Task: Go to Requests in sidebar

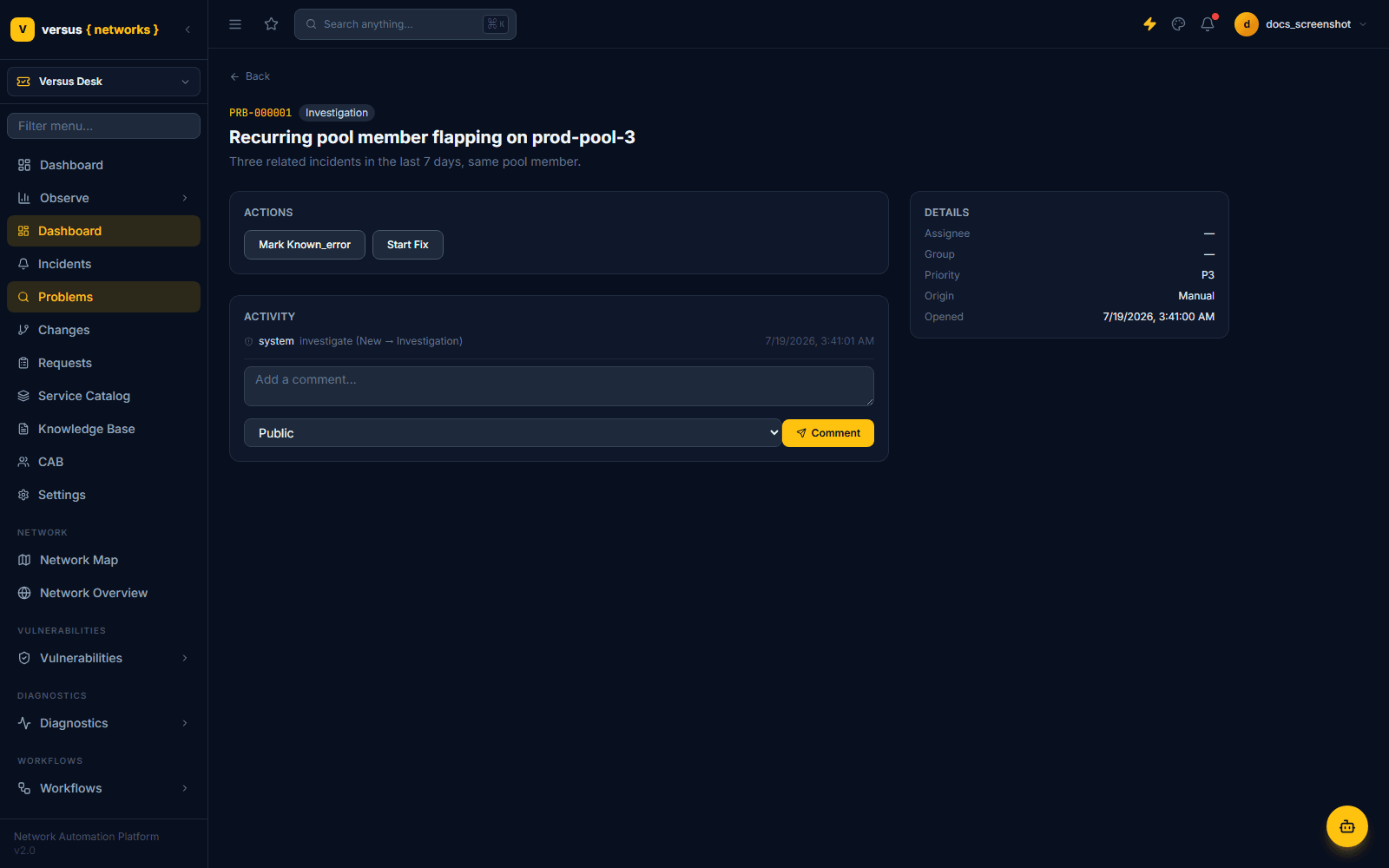Action: [103, 363]
